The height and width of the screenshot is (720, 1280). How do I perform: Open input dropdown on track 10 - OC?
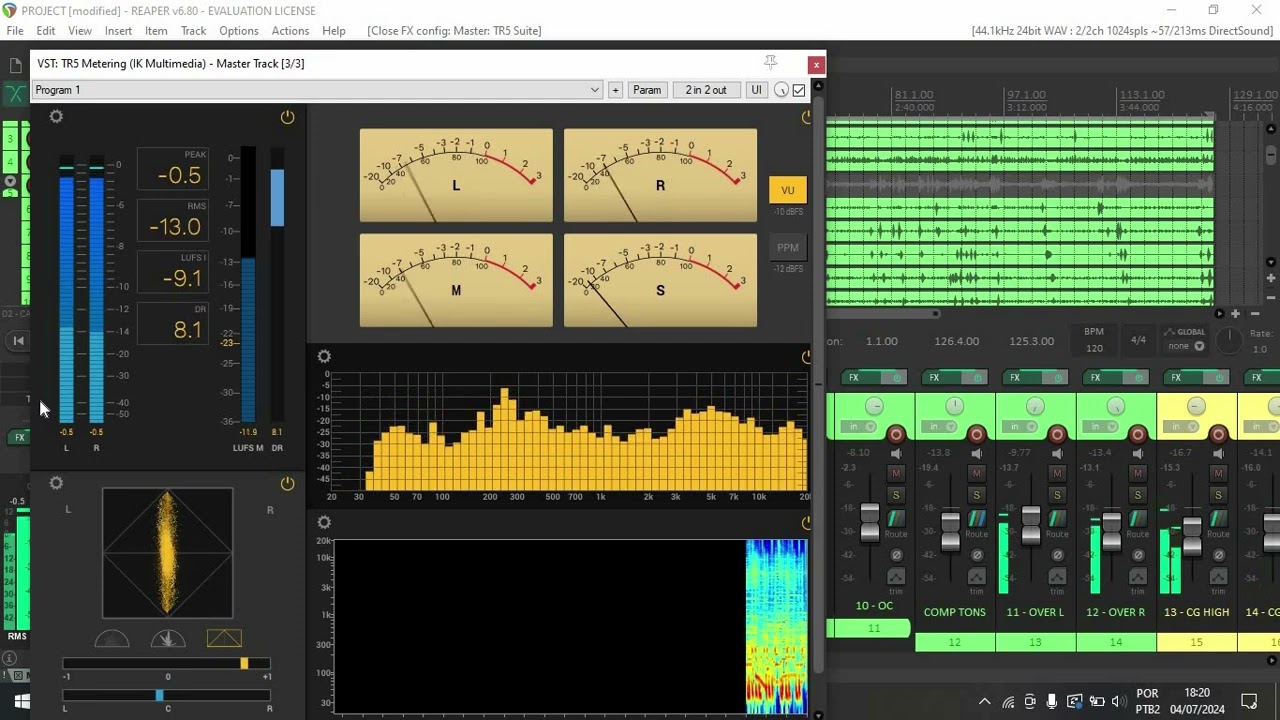pyautogui.click(x=858, y=427)
